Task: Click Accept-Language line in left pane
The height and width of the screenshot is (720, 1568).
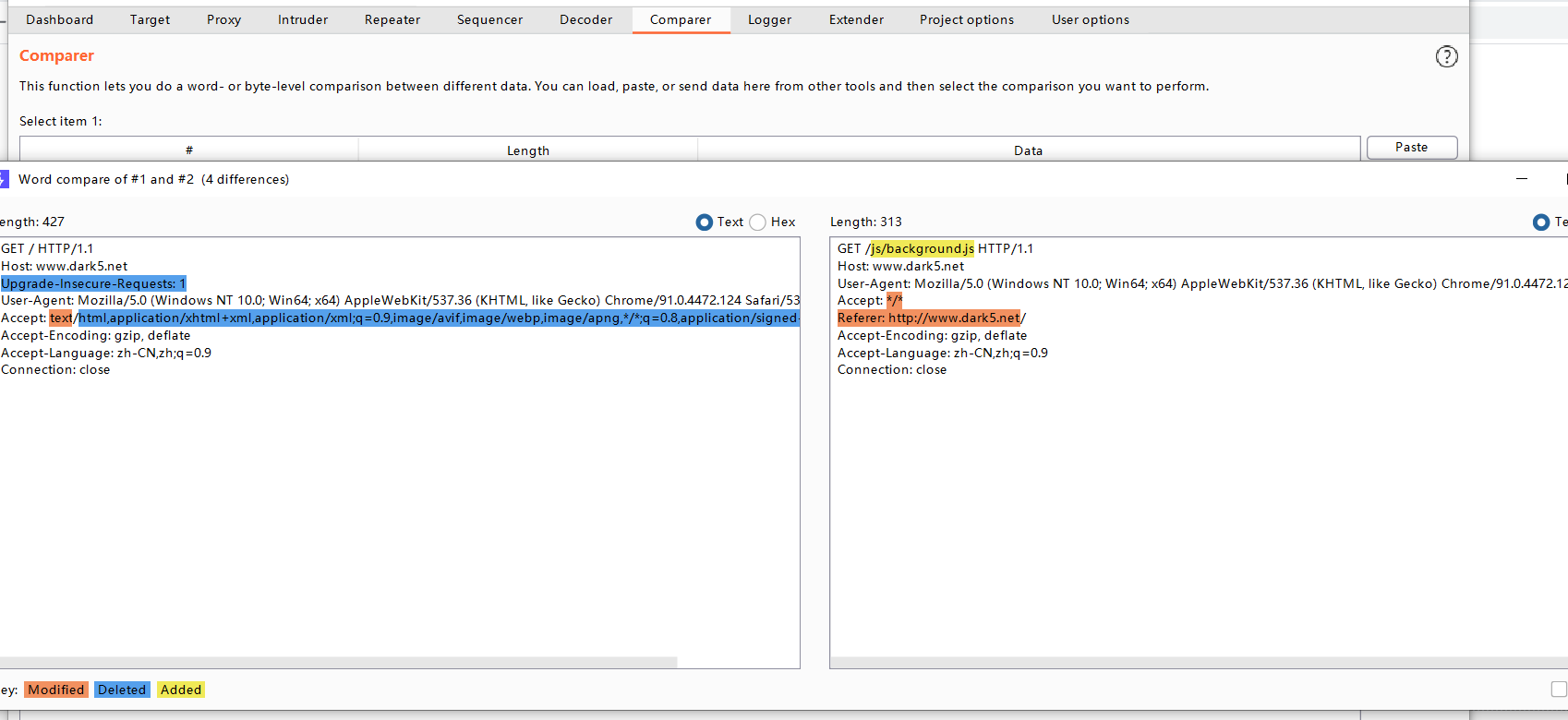Action: click(106, 353)
